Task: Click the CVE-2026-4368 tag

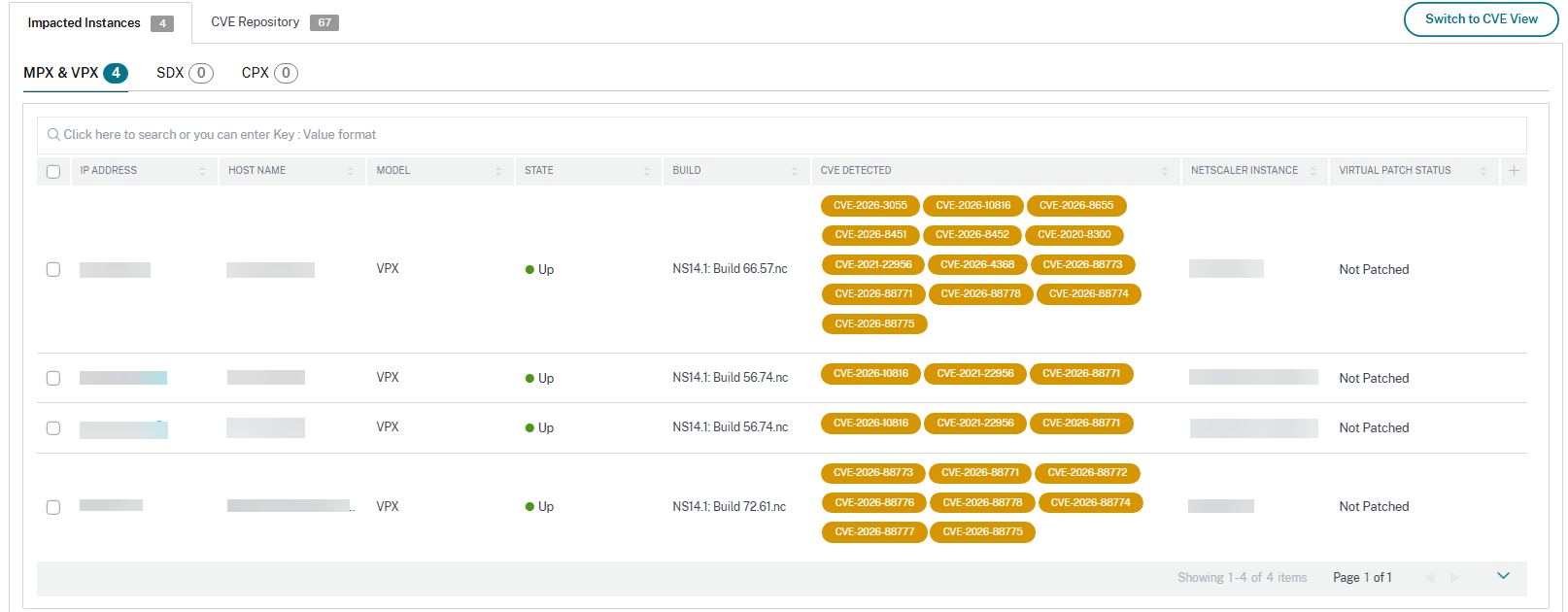Action: [977, 265]
